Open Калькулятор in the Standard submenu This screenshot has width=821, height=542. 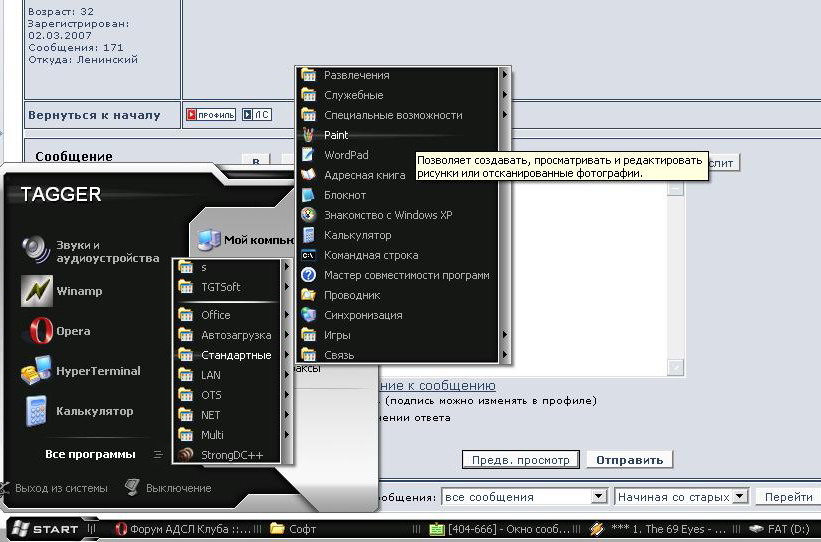point(398,235)
